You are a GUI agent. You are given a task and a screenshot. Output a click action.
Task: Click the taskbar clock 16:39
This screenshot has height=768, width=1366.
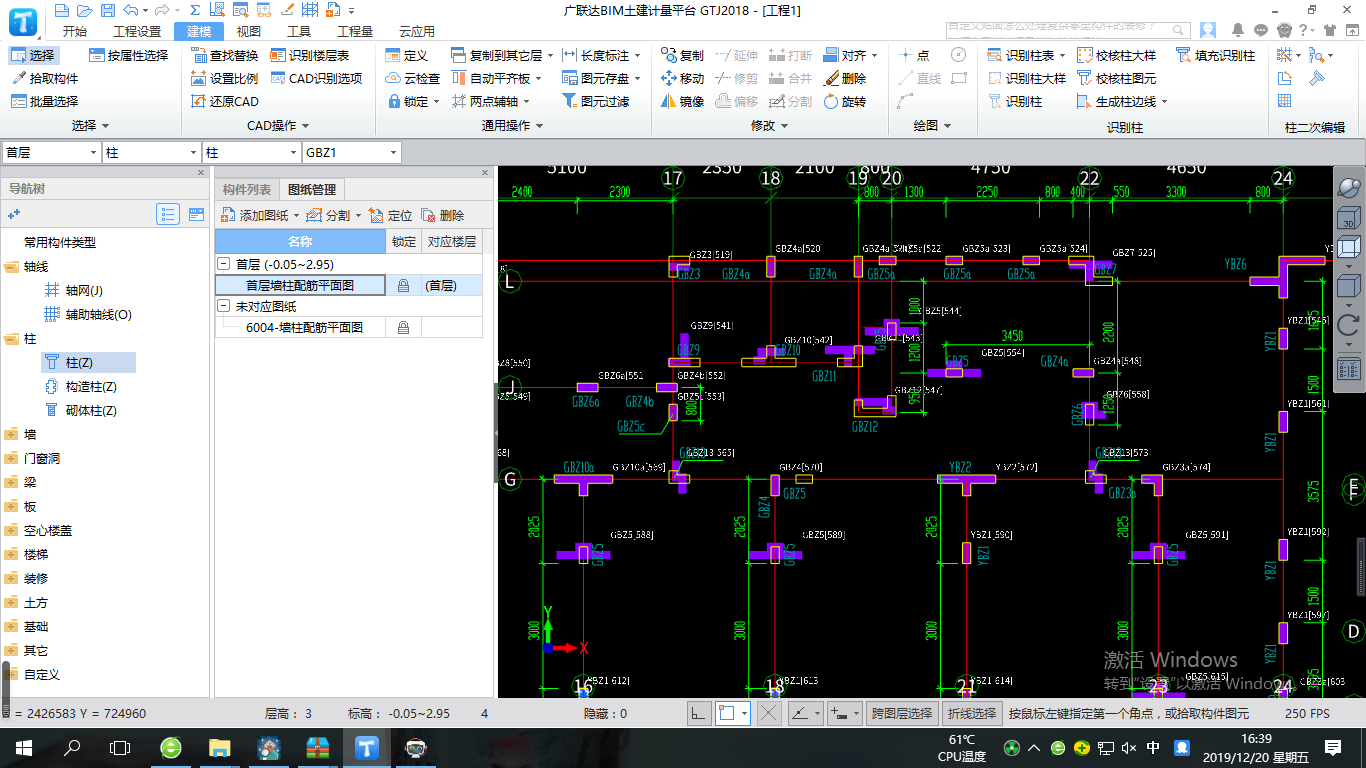[x=1256, y=738]
